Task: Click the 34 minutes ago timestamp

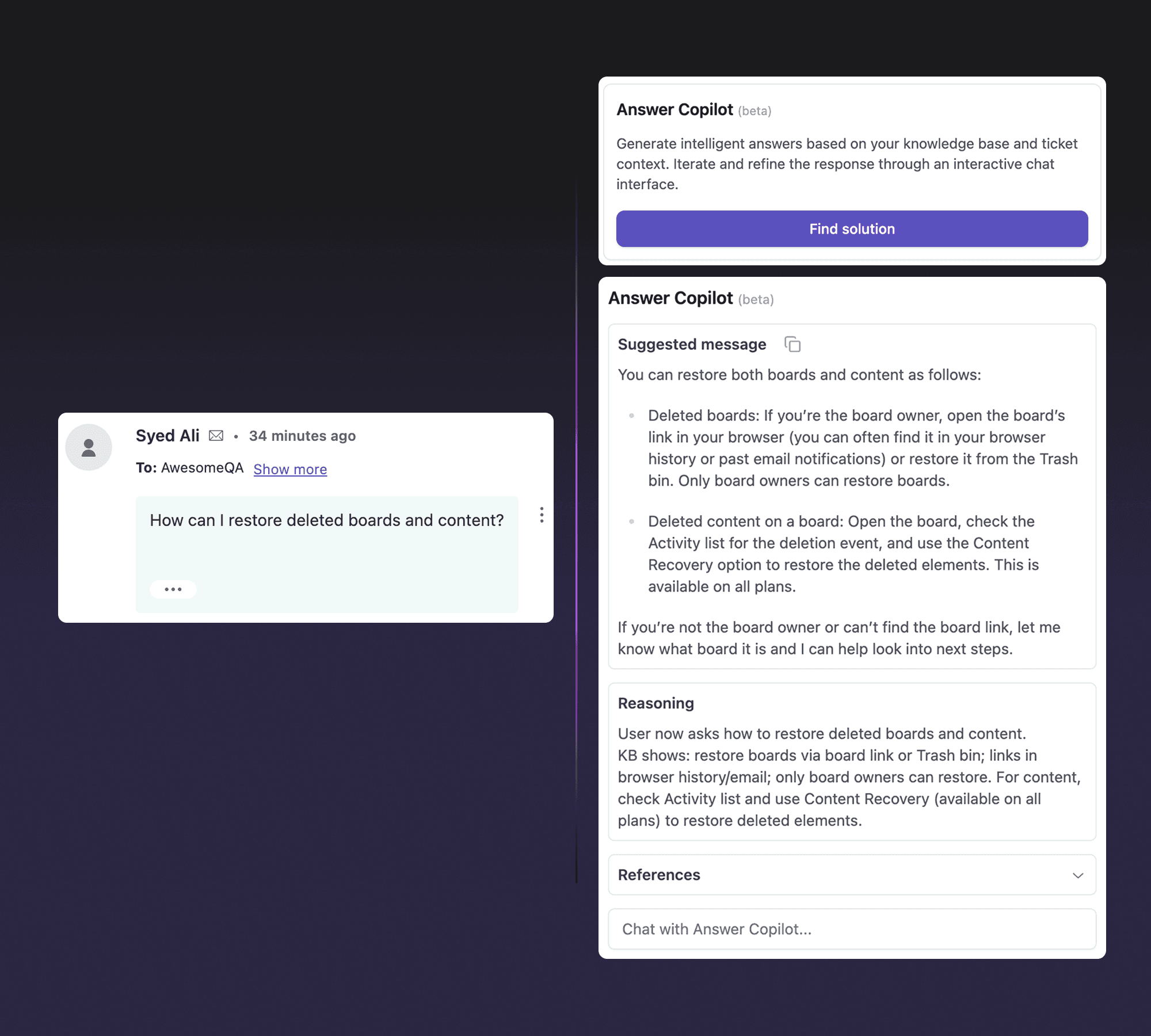Action: click(302, 436)
